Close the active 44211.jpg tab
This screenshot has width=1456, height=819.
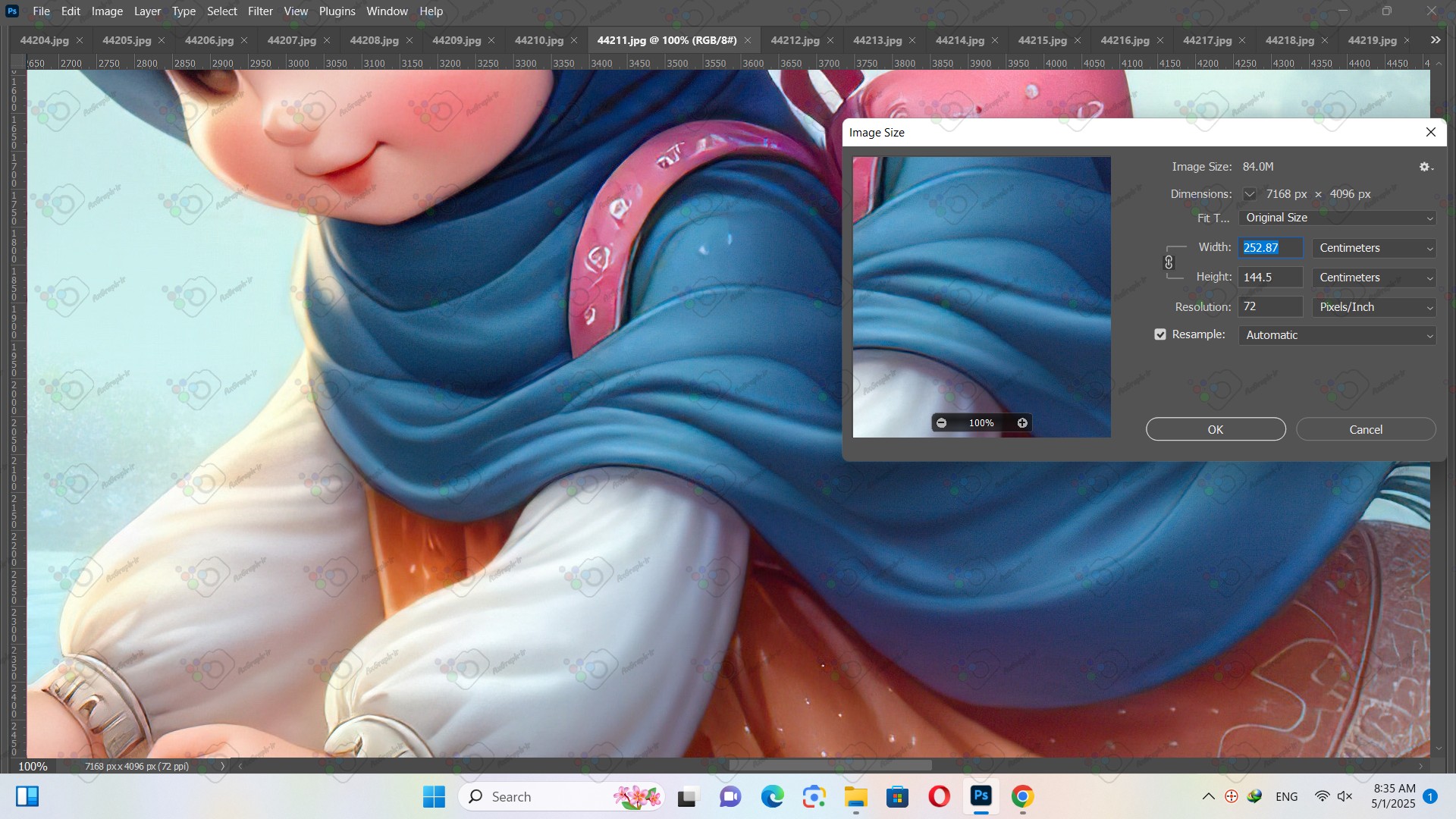pos(748,40)
